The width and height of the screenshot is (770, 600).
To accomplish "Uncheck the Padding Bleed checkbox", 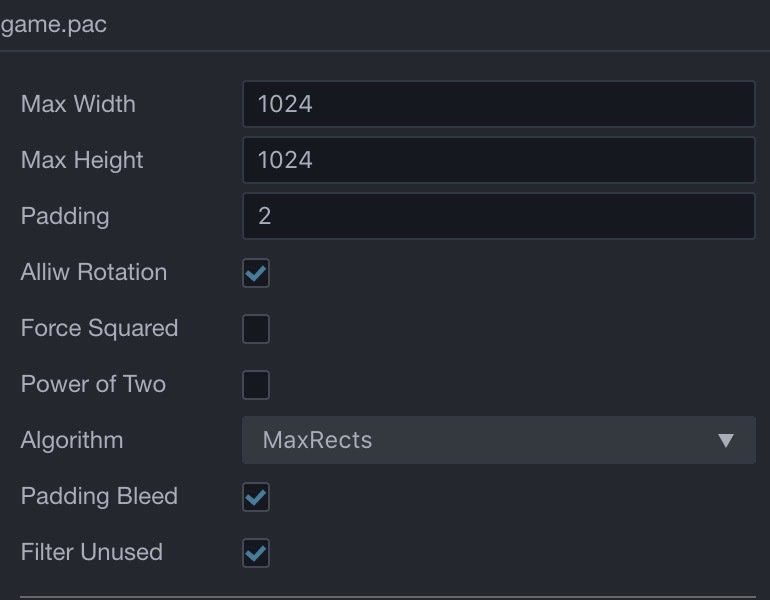I will [256, 497].
